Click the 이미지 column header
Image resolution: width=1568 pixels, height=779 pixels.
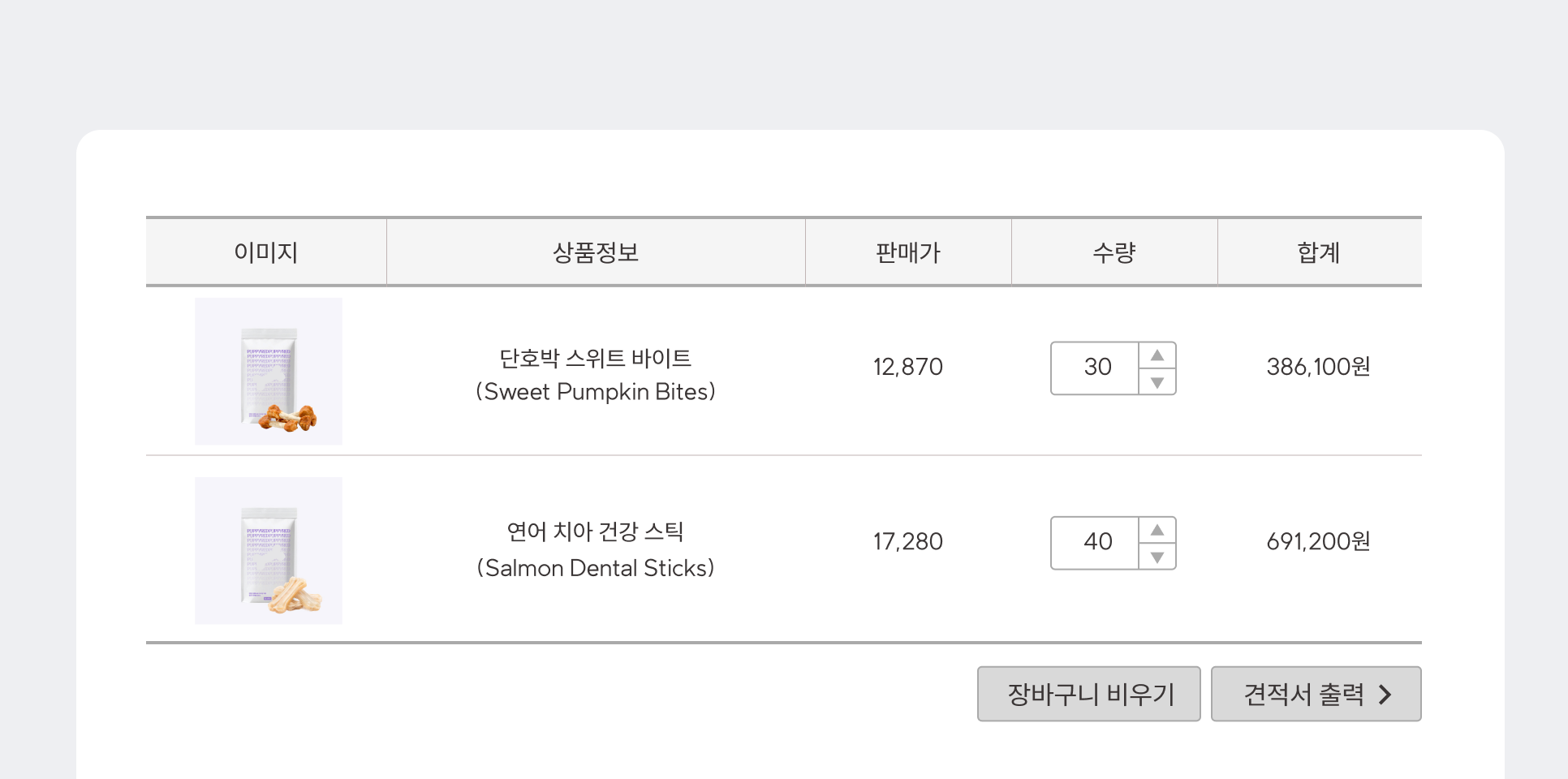[266, 252]
